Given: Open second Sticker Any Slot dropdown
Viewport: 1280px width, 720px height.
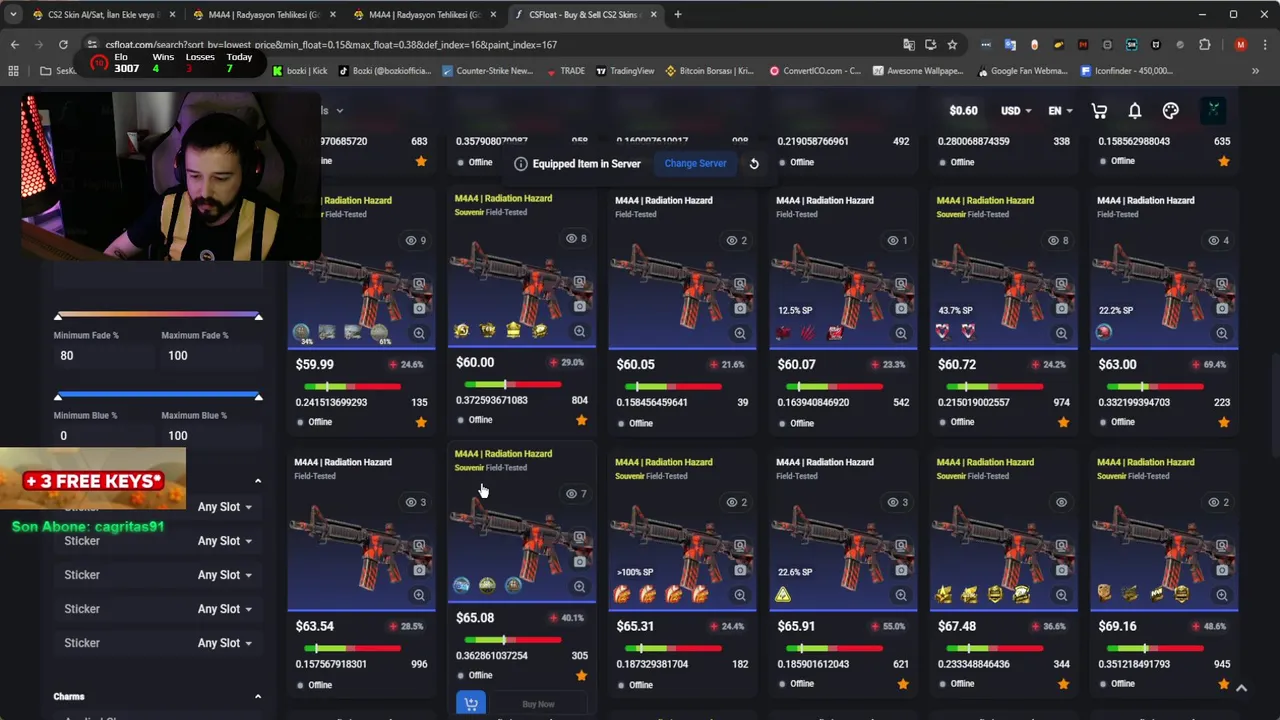Looking at the screenshot, I should coord(224,541).
